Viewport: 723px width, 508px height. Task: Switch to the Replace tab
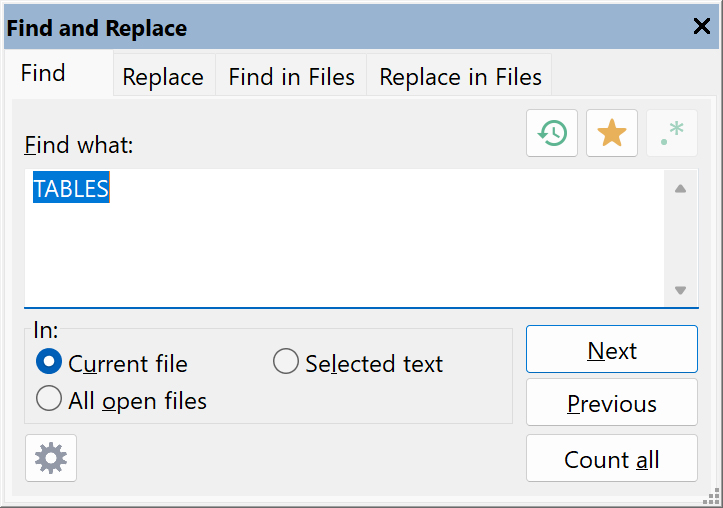(x=164, y=76)
